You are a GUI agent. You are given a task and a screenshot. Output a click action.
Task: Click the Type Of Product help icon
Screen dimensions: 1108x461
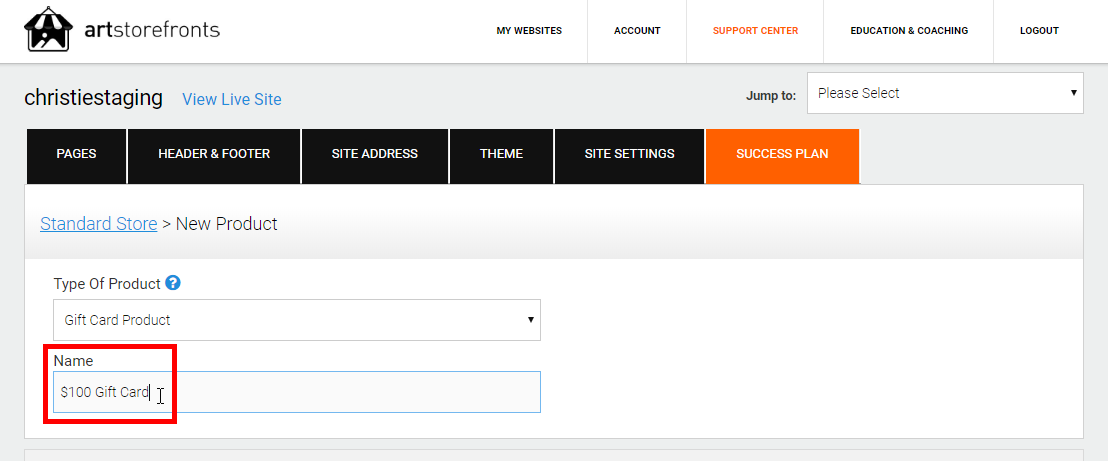[x=173, y=283]
